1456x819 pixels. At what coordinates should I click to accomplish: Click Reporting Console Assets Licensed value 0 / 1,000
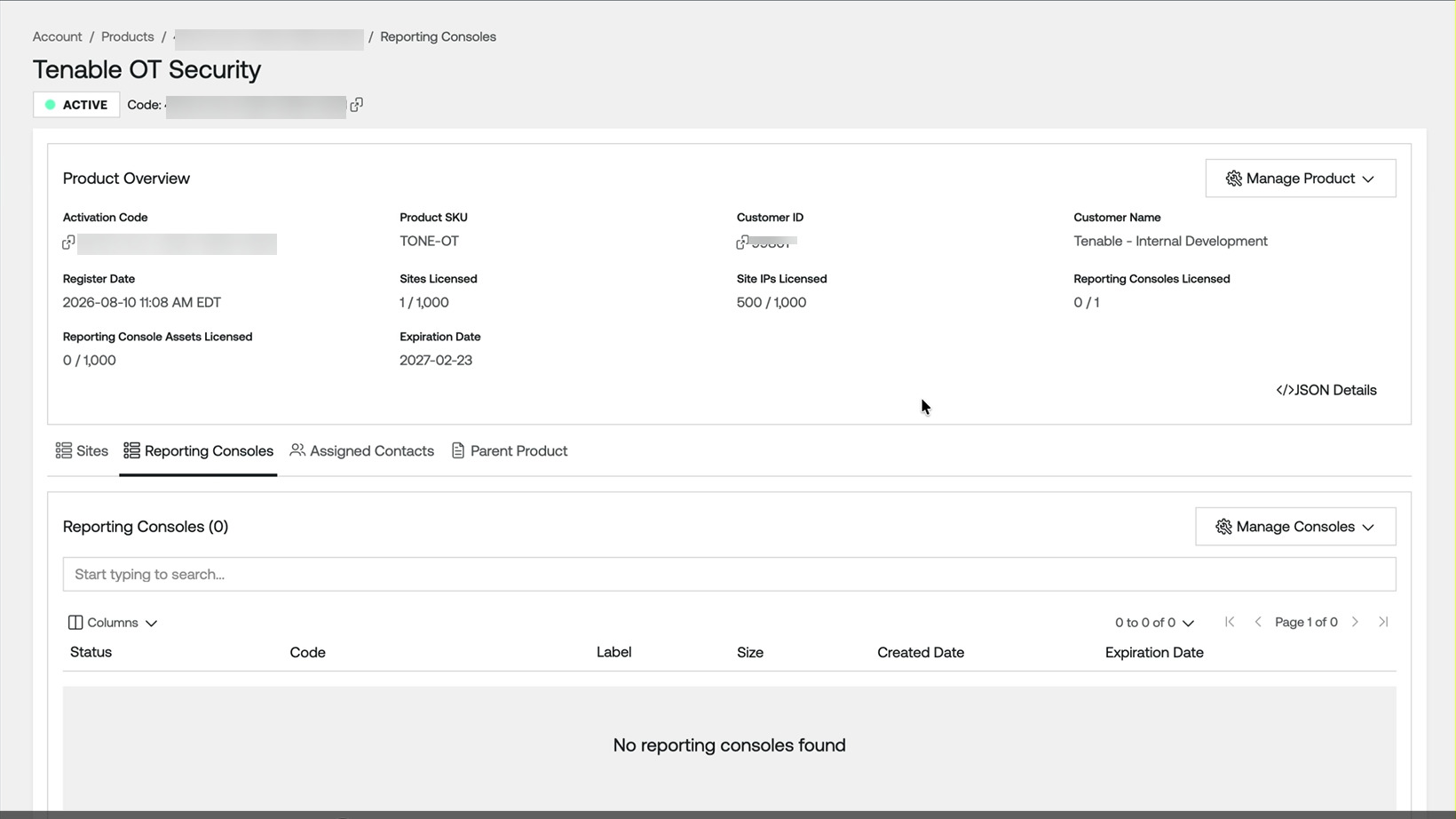(90, 360)
